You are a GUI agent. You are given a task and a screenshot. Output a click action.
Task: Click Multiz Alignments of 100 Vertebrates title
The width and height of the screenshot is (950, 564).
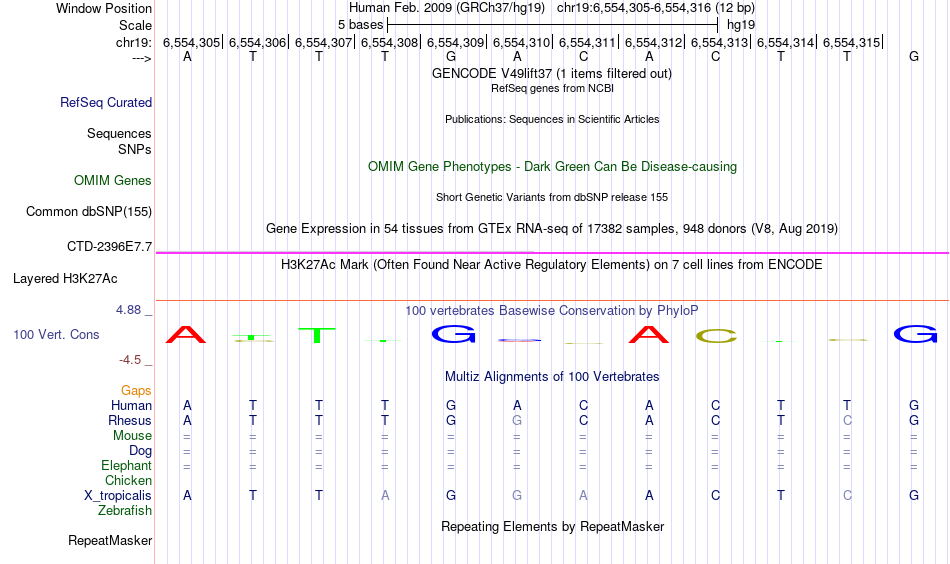click(x=552, y=377)
